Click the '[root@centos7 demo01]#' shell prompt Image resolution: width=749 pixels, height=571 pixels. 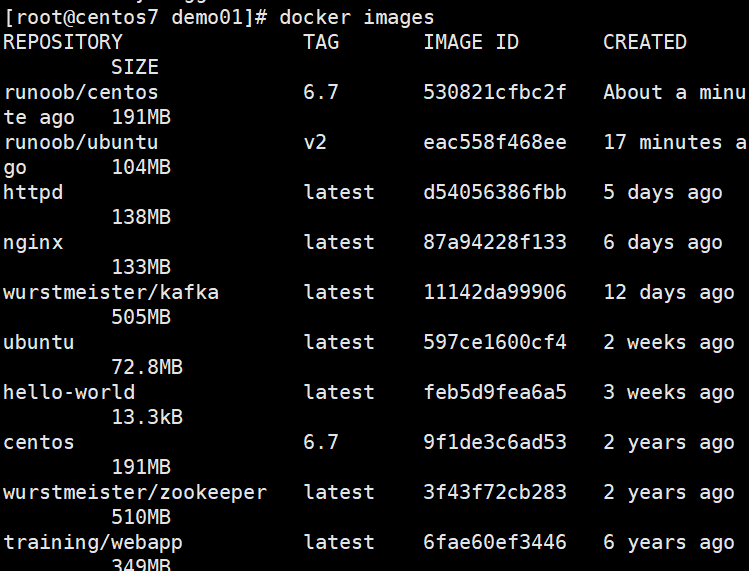[x=135, y=18]
